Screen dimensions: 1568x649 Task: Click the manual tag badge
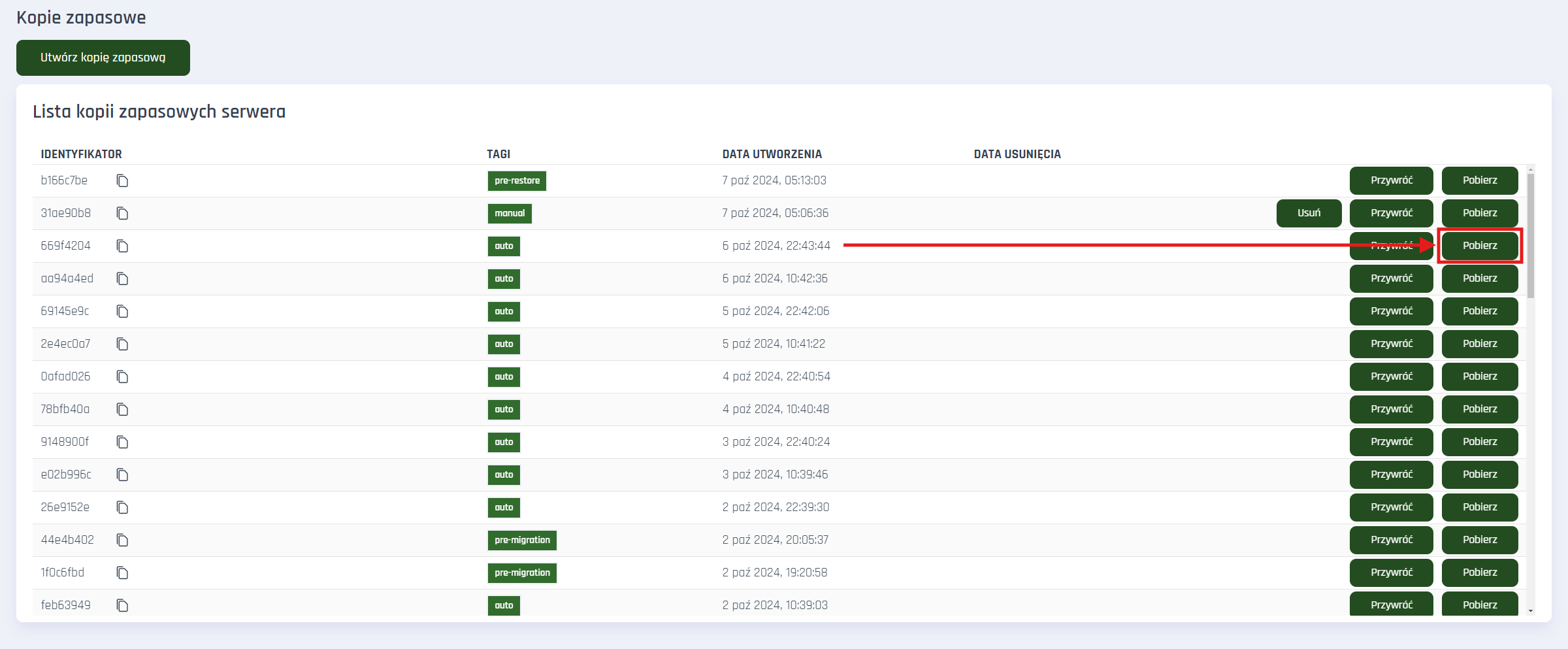click(510, 213)
